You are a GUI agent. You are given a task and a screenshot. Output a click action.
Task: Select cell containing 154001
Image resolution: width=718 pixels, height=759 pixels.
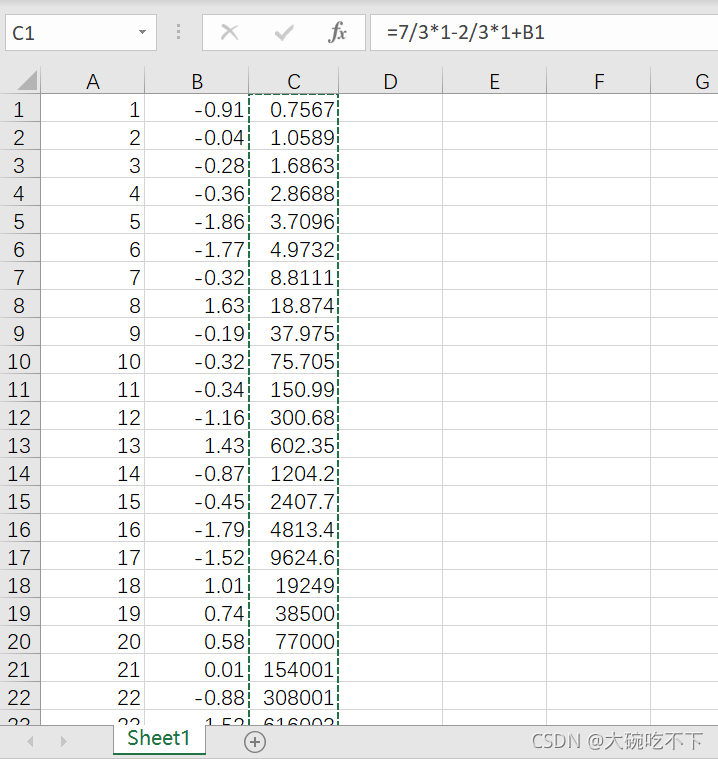click(x=293, y=669)
